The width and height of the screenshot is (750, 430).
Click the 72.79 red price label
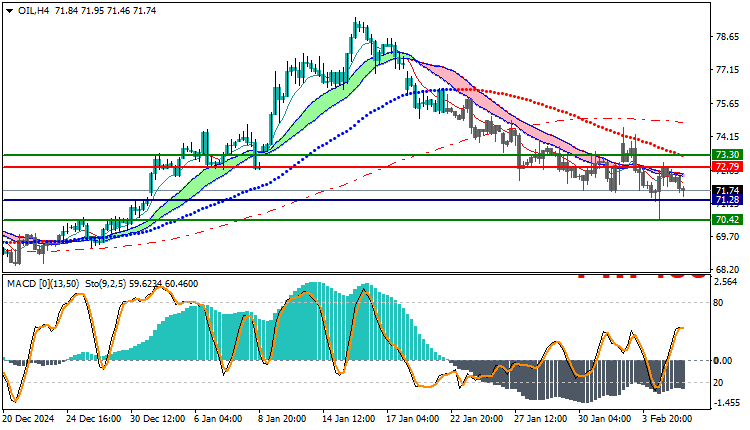tap(728, 167)
